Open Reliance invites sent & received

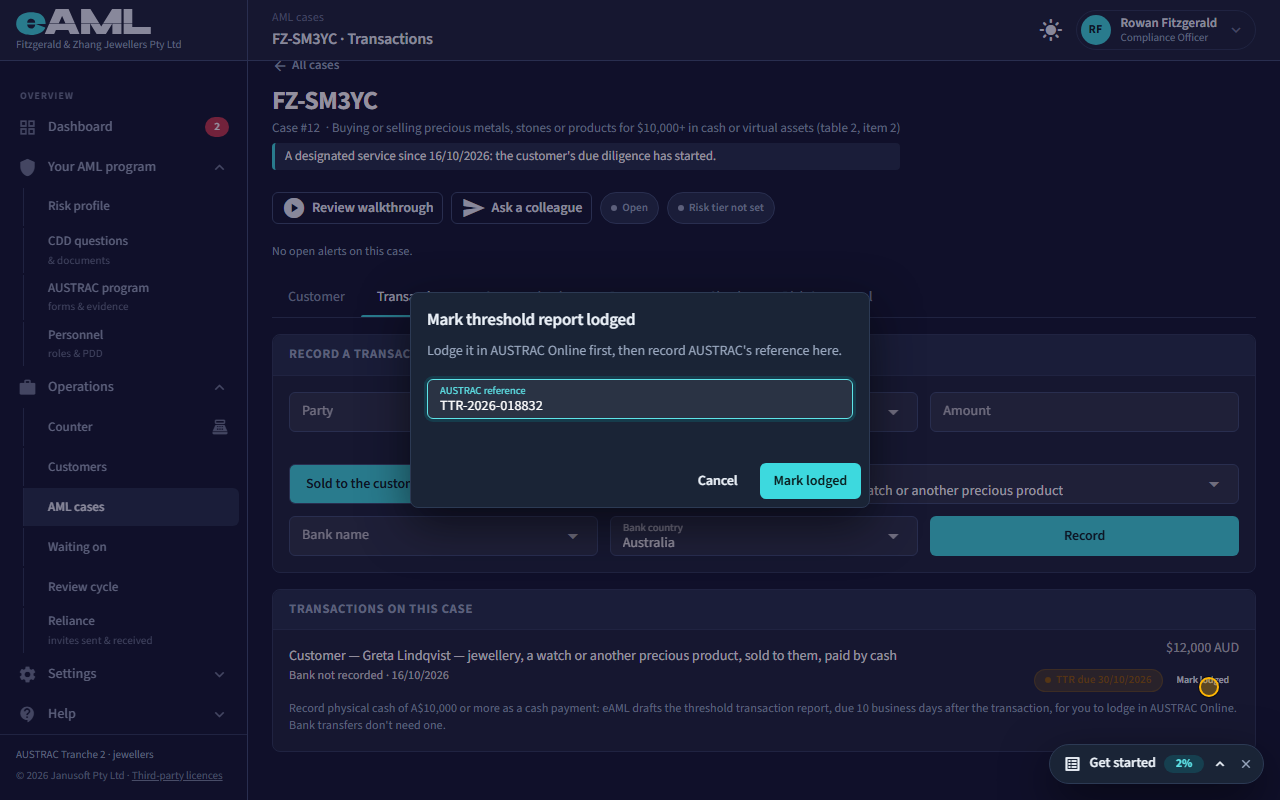coord(100,629)
